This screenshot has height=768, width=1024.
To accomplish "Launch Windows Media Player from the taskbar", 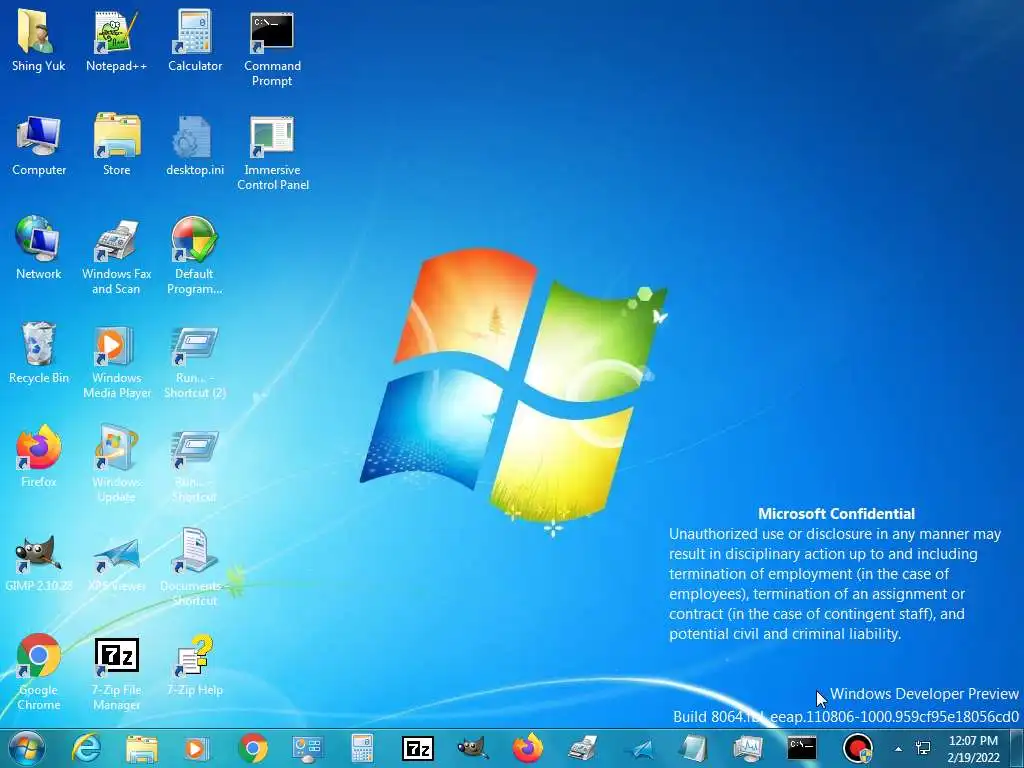I will point(197,748).
